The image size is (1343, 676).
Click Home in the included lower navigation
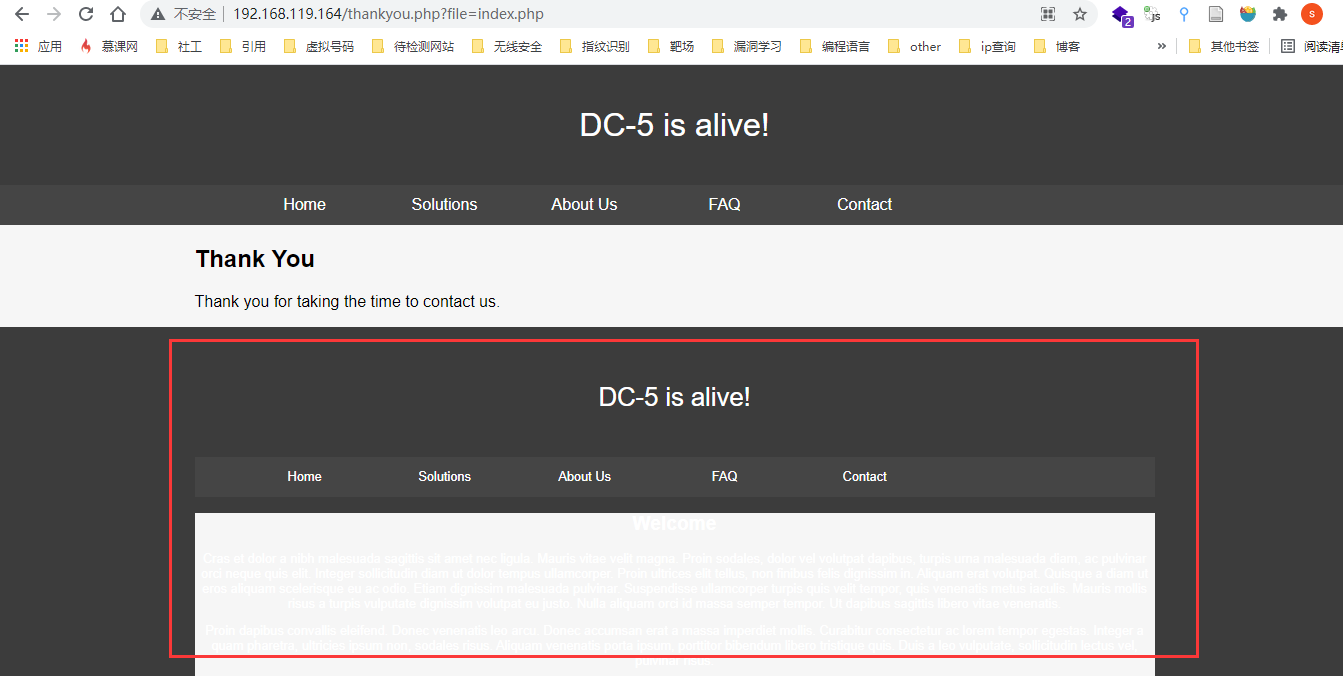pos(304,476)
